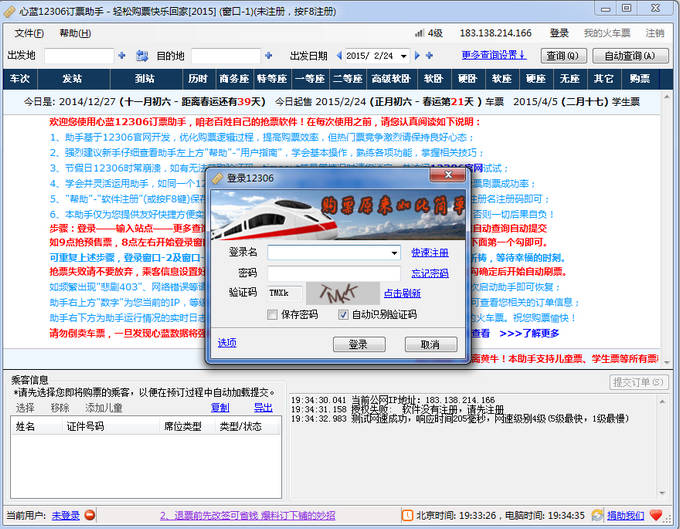Swap departure and destination with the exchange icon

pos(142,56)
